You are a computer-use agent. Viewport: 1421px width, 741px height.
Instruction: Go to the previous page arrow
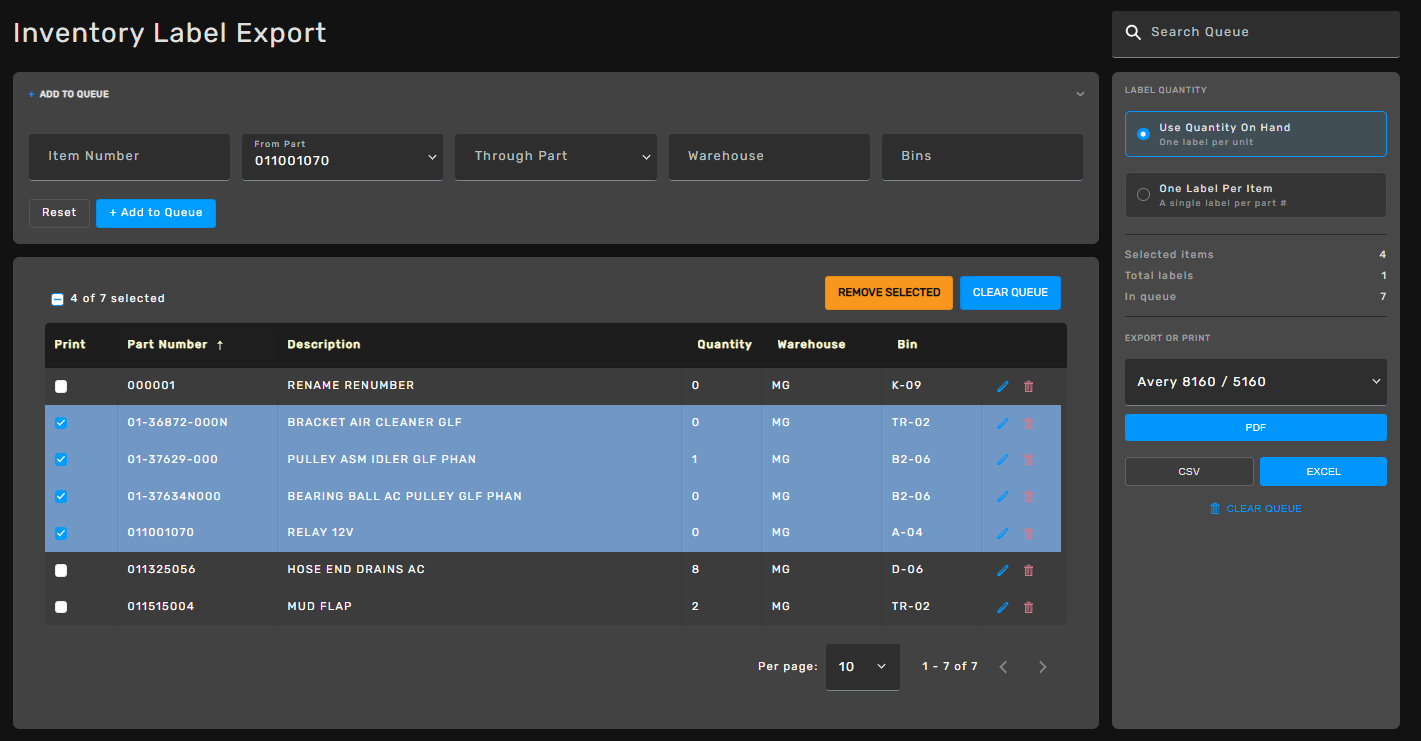(x=1004, y=667)
